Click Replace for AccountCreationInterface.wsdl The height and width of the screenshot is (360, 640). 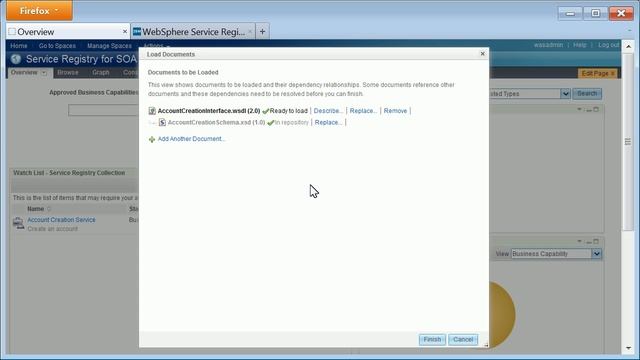pyautogui.click(x=363, y=111)
